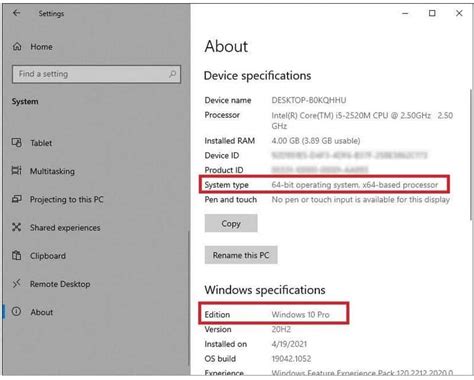
Task: Maximize the Settings window
Action: pos(432,13)
